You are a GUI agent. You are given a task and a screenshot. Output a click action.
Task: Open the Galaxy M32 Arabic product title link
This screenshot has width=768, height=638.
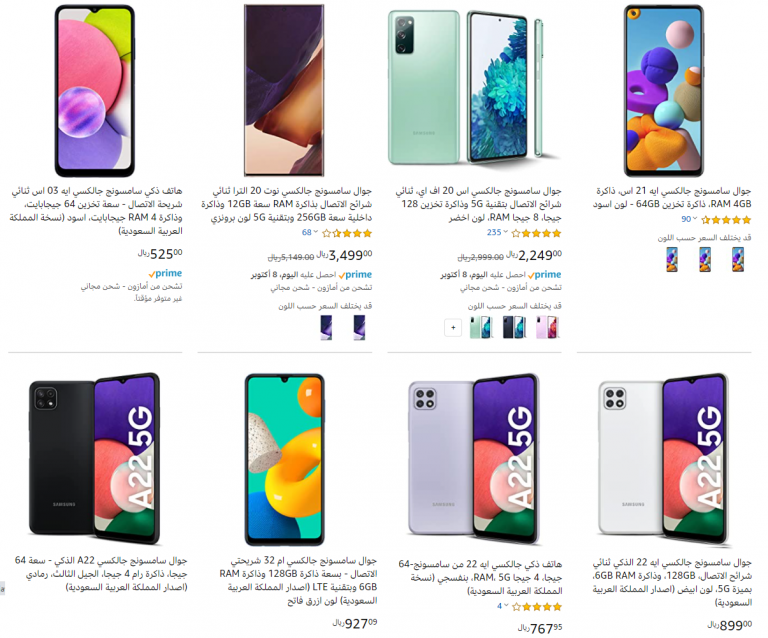pos(298,580)
